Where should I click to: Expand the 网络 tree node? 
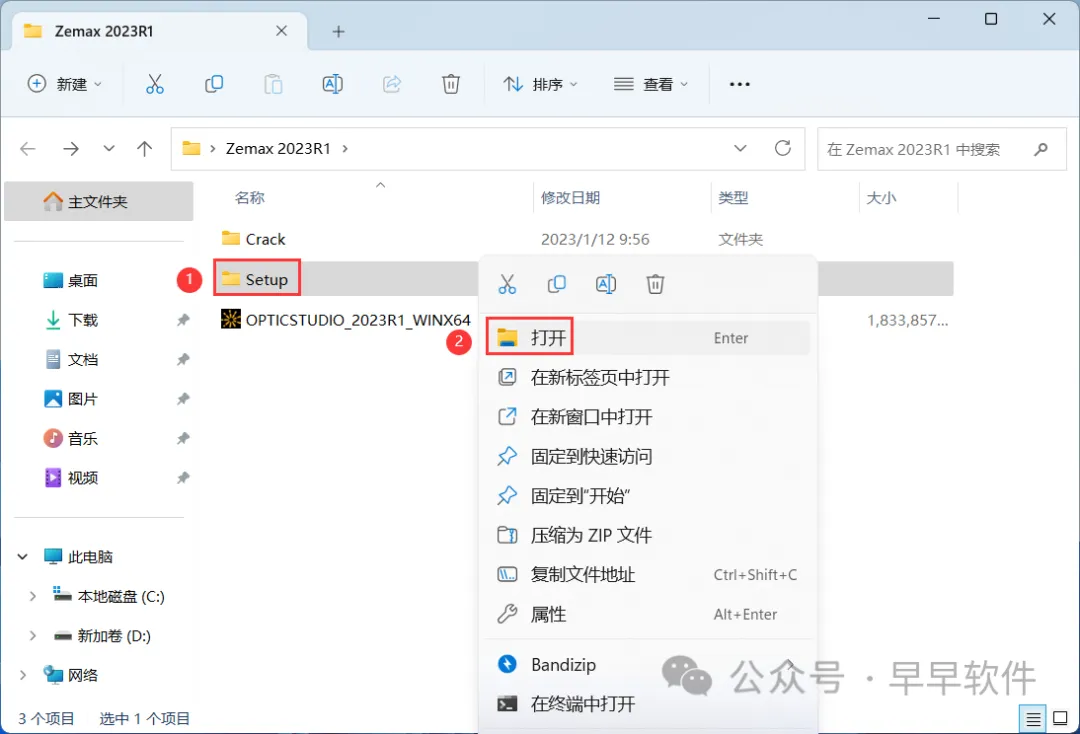23,675
